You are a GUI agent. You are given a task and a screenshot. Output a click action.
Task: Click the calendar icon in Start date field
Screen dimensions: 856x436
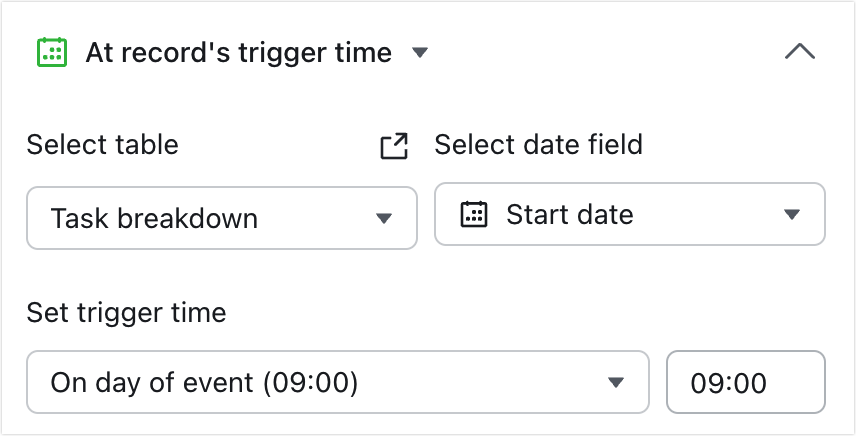(474, 214)
